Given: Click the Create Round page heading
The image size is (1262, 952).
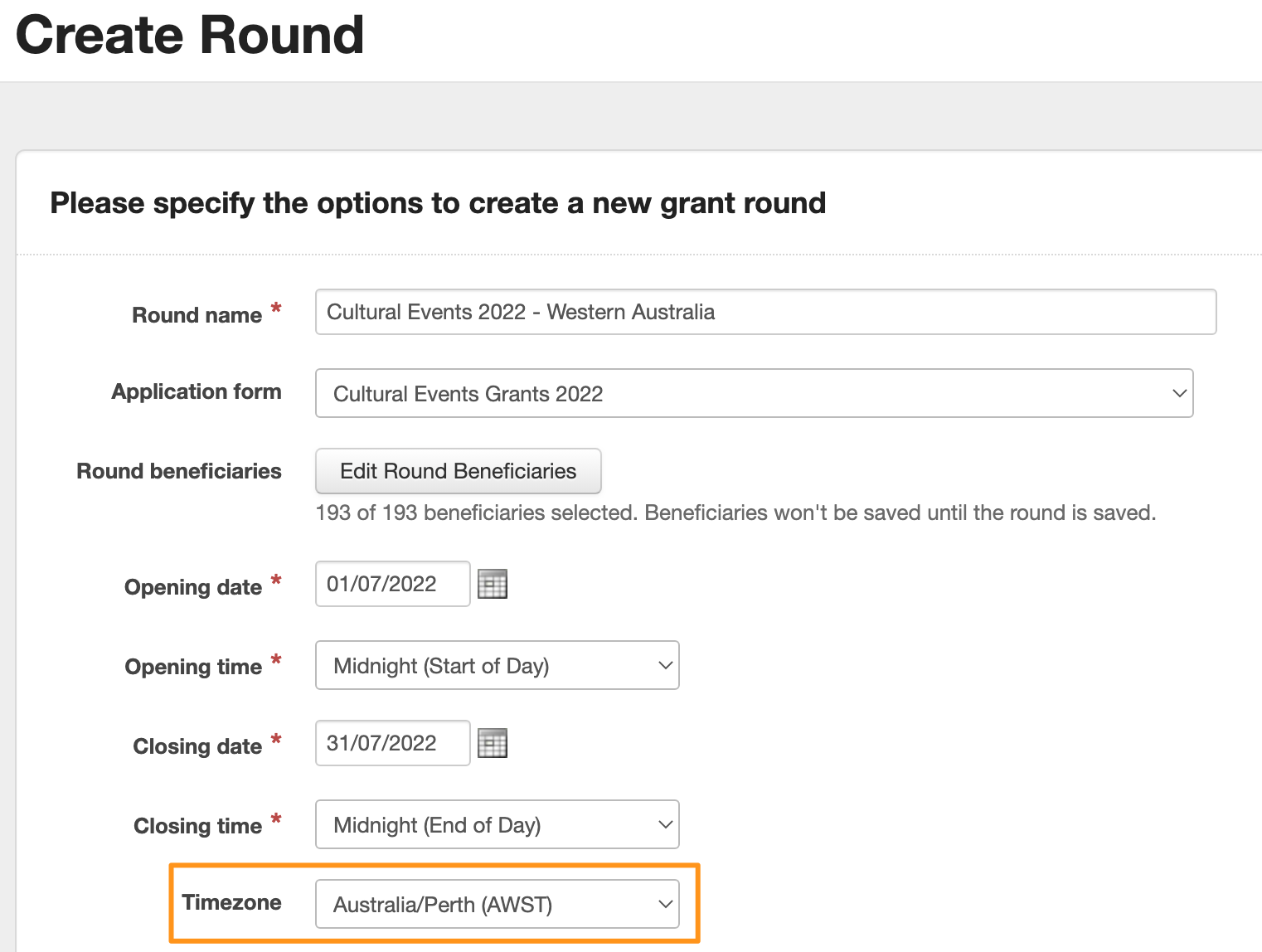Looking at the screenshot, I should point(190,36).
